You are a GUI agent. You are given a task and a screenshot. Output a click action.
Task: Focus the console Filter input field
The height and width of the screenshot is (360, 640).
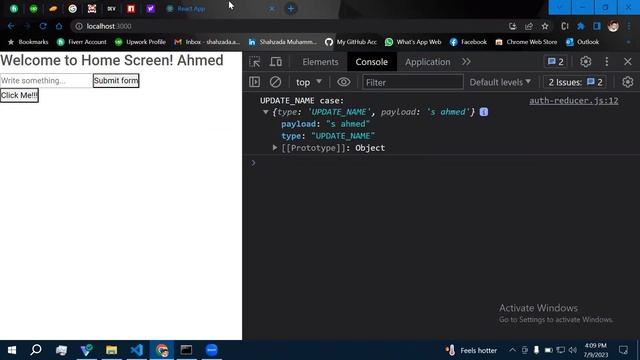click(x=413, y=82)
